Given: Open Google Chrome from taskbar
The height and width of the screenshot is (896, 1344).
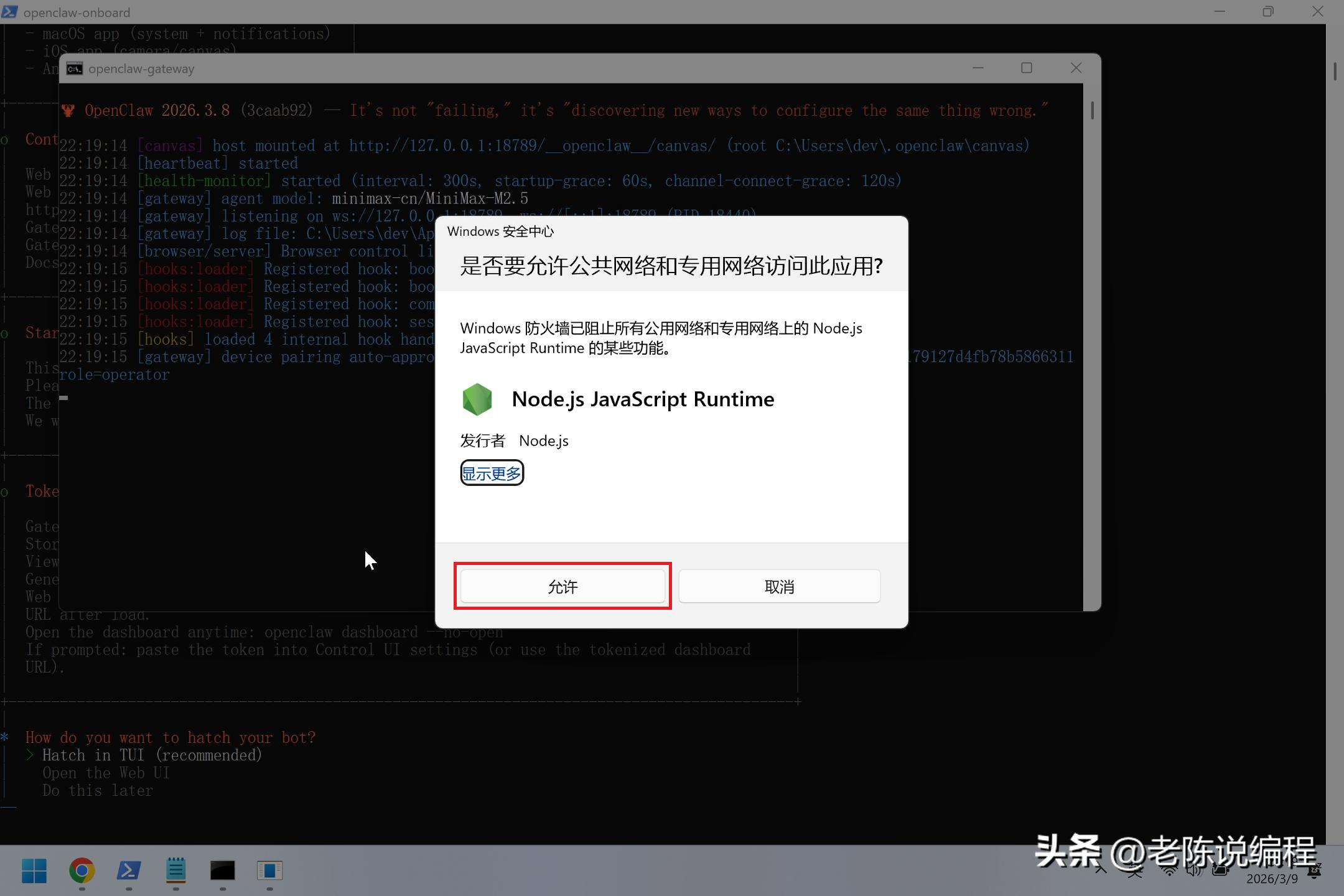Looking at the screenshot, I should (x=82, y=870).
